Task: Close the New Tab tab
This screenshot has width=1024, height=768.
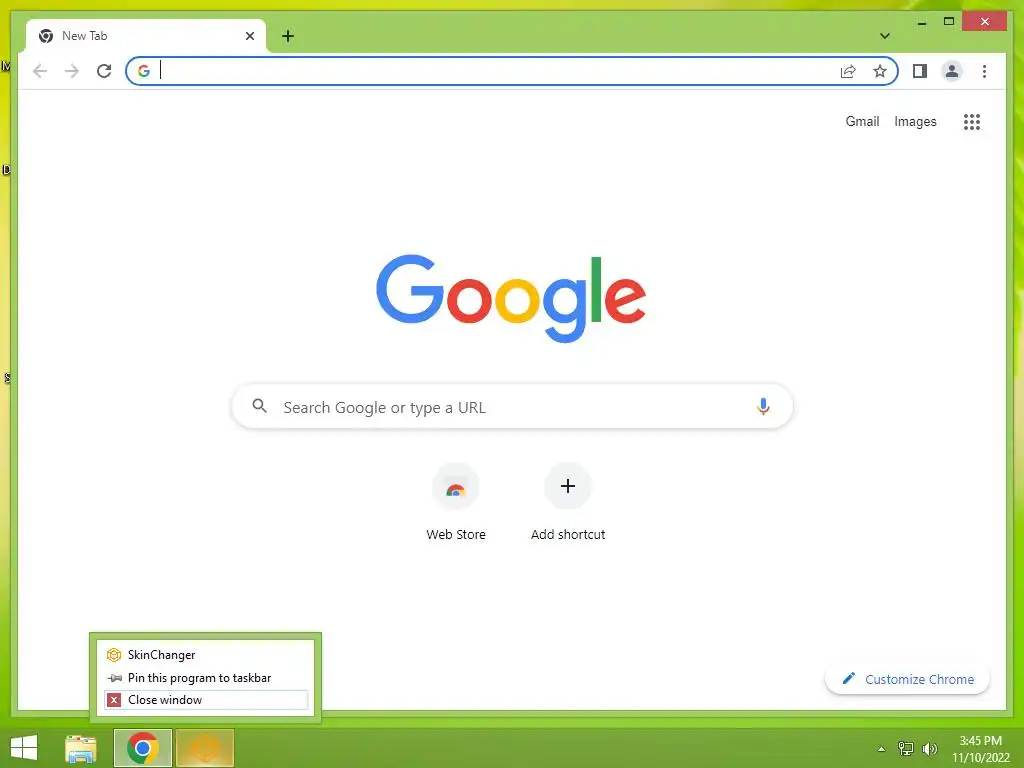Action: [249, 36]
